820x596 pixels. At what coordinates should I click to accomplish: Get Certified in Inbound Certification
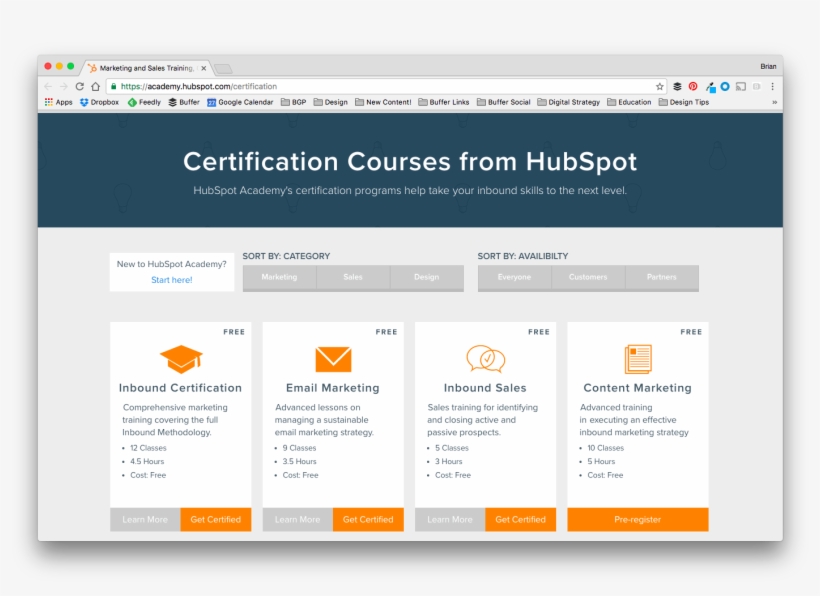[x=215, y=520]
